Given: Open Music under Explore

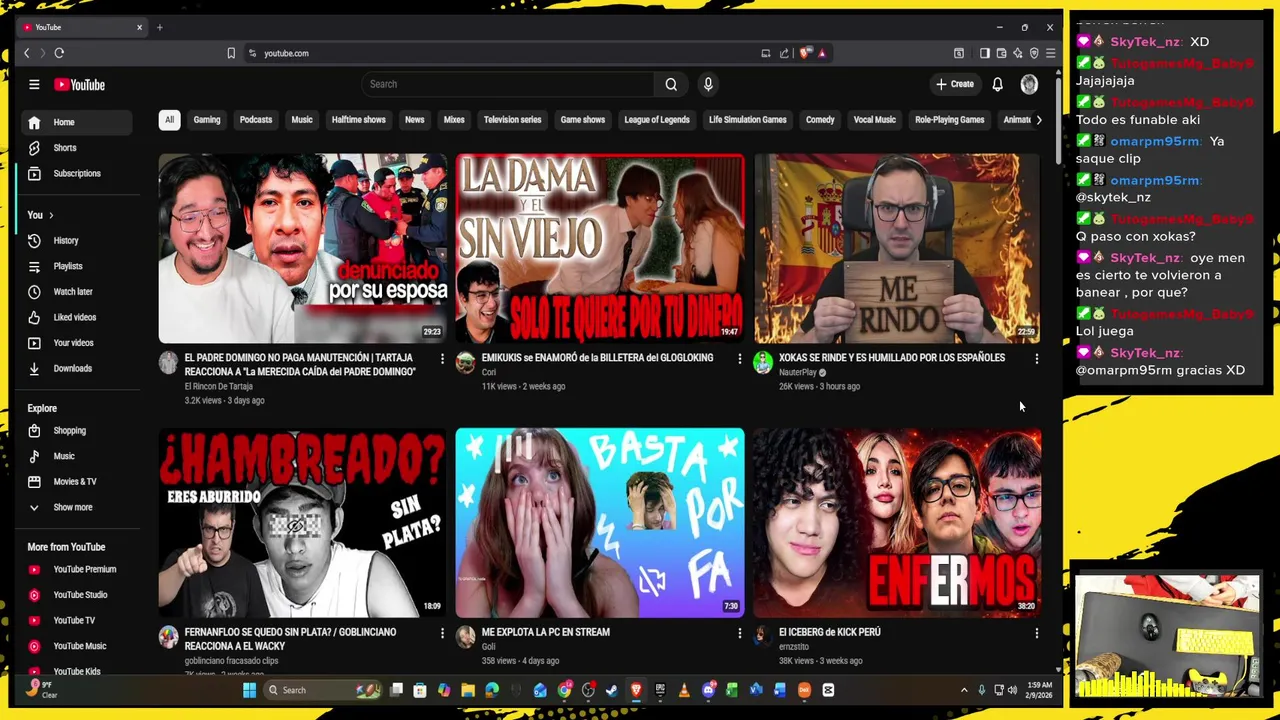Looking at the screenshot, I should coord(77,456).
